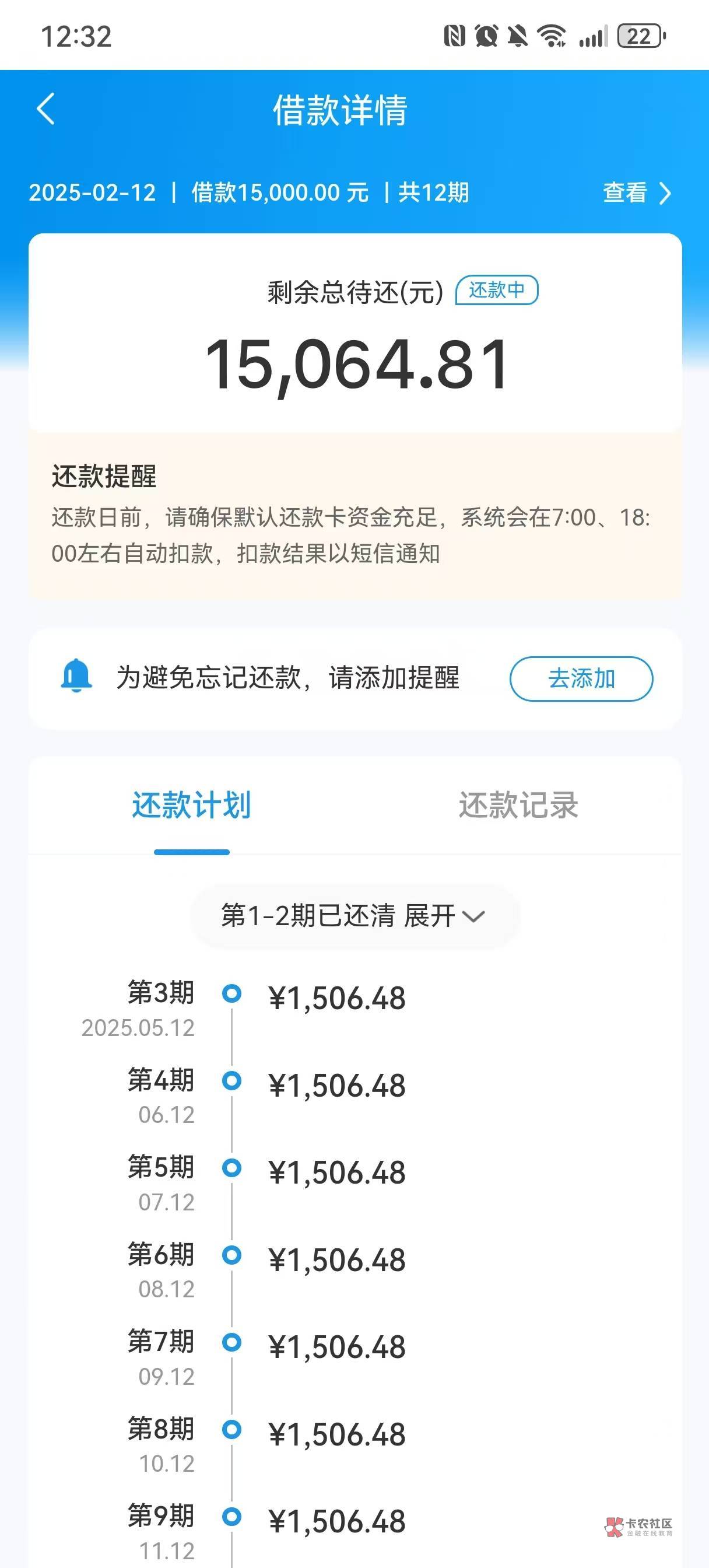The image size is (709, 1568).
Task: Select the 还款计划 tab
Action: [x=191, y=806]
